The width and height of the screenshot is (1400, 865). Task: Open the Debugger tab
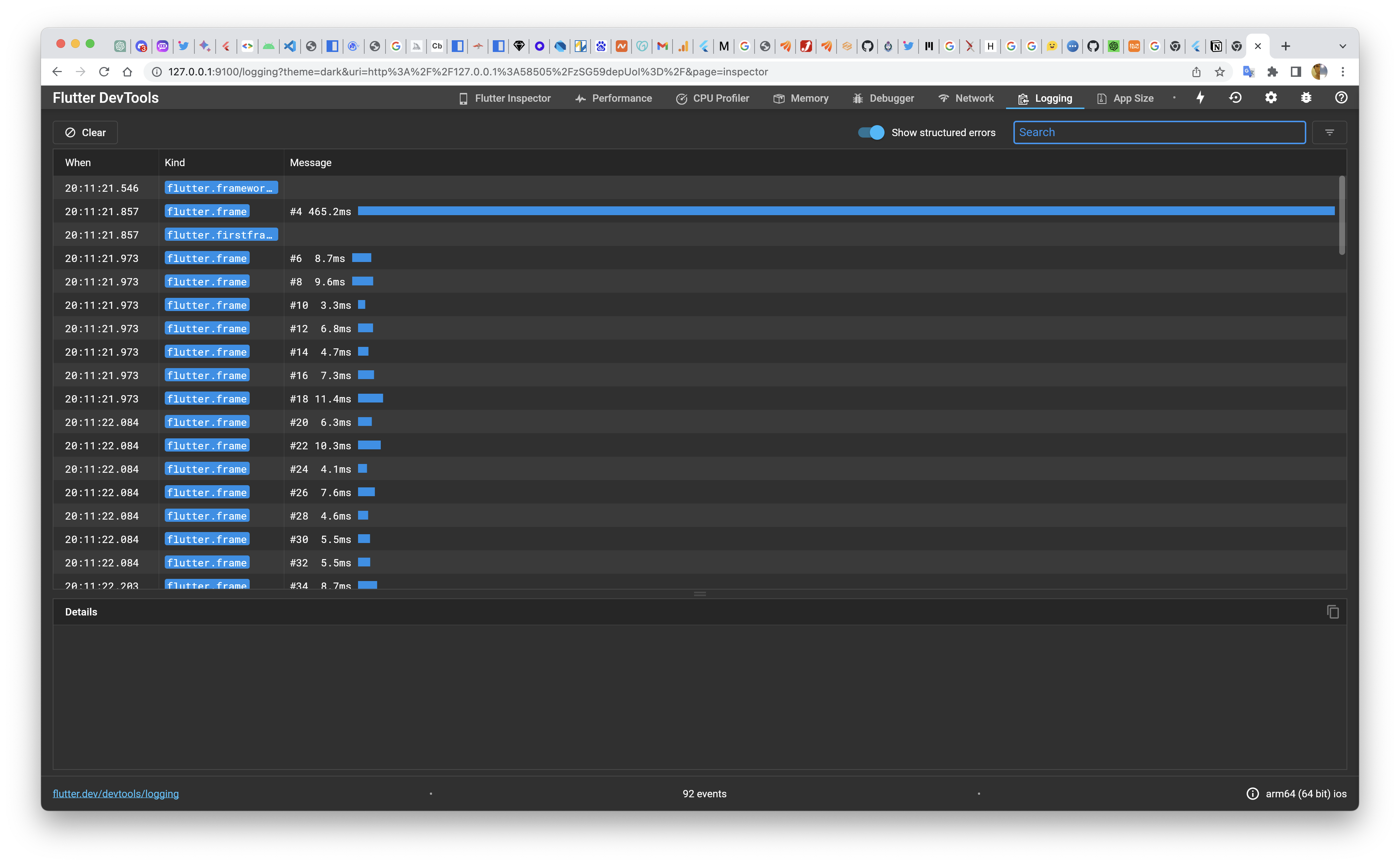884,98
